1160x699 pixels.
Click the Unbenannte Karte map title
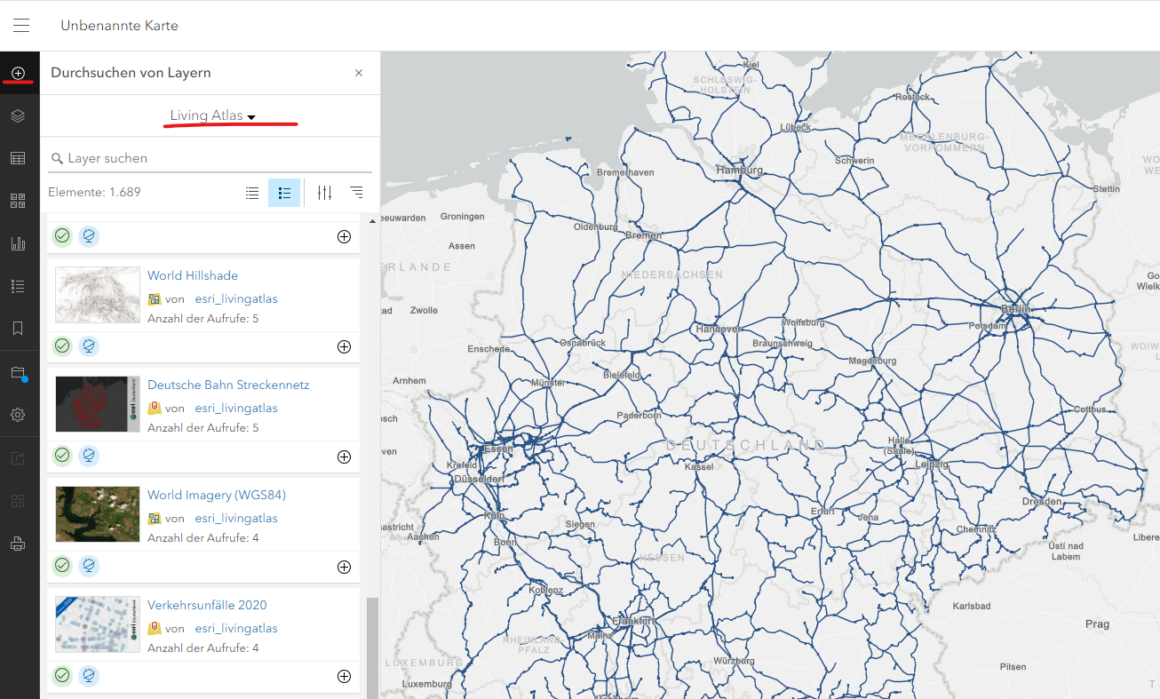119,25
